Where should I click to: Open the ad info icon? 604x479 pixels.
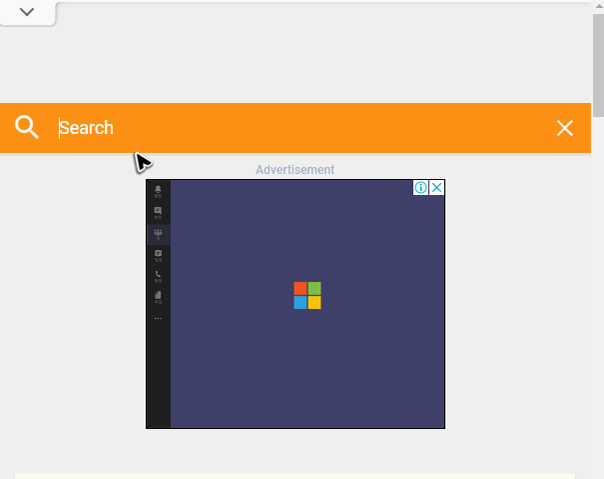[420, 188]
